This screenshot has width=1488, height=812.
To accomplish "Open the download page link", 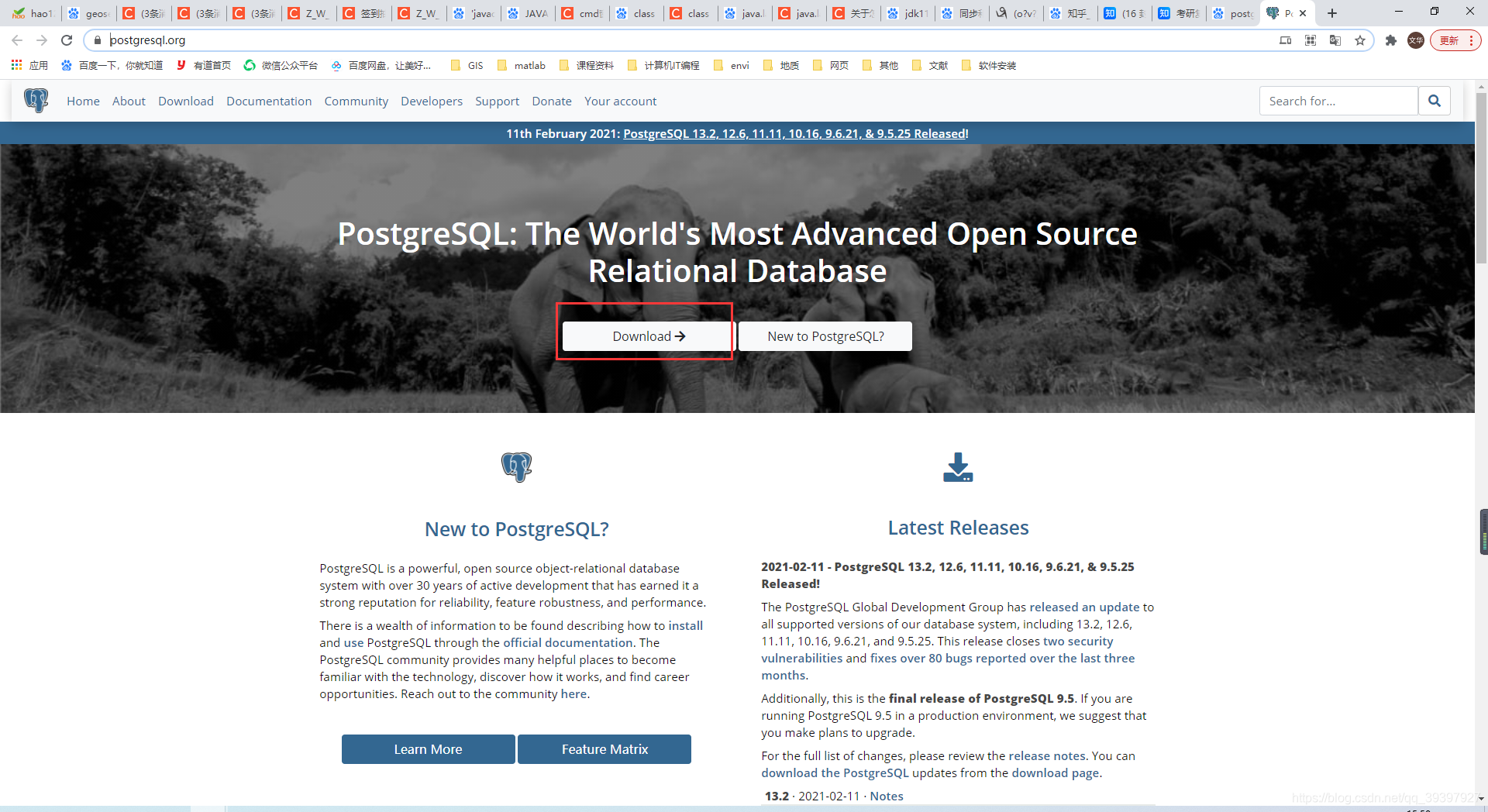I will (x=1055, y=772).
